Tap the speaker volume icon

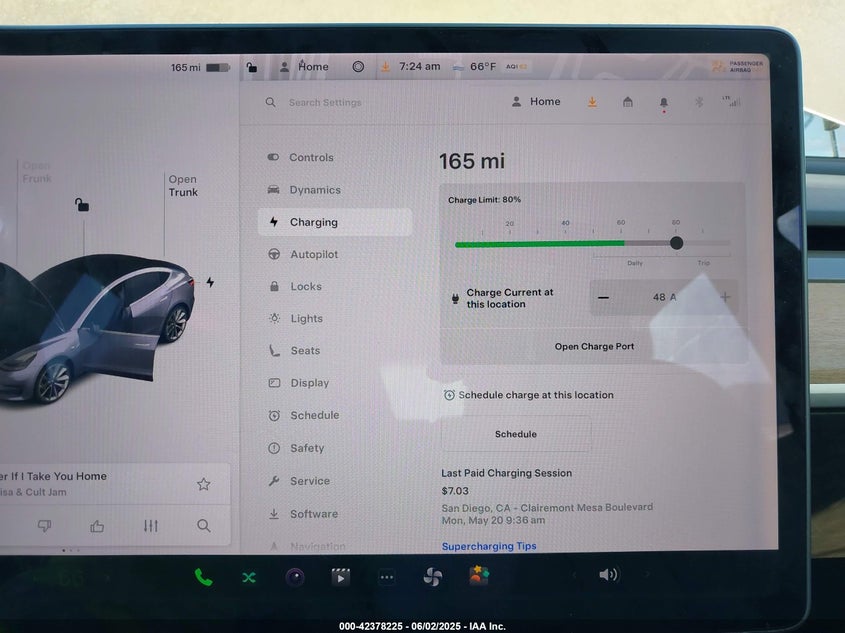click(608, 575)
